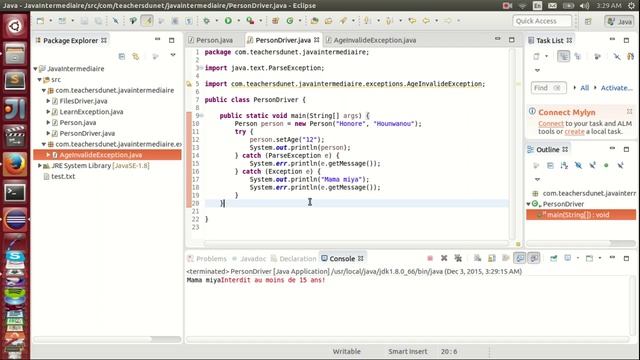
Task: Open Outline View Menu dropdown arrow
Action: pos(537,179)
